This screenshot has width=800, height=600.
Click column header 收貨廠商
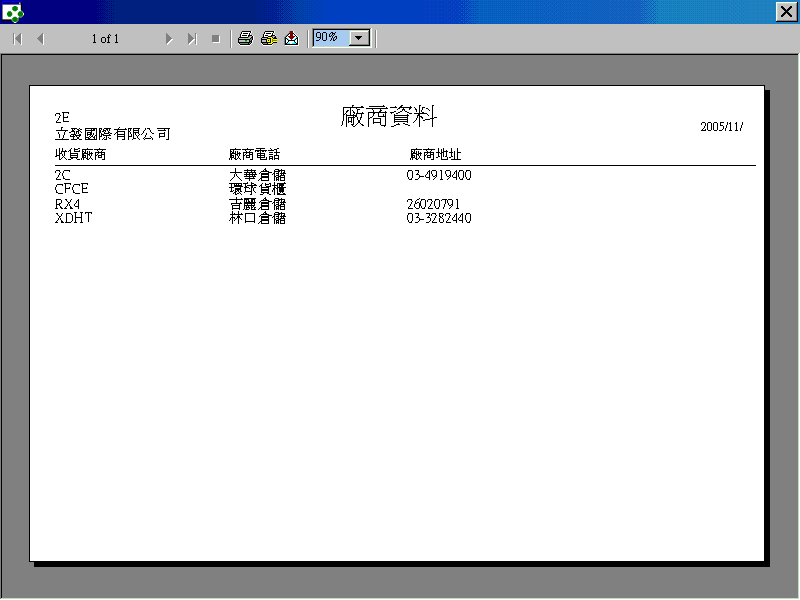[80, 154]
